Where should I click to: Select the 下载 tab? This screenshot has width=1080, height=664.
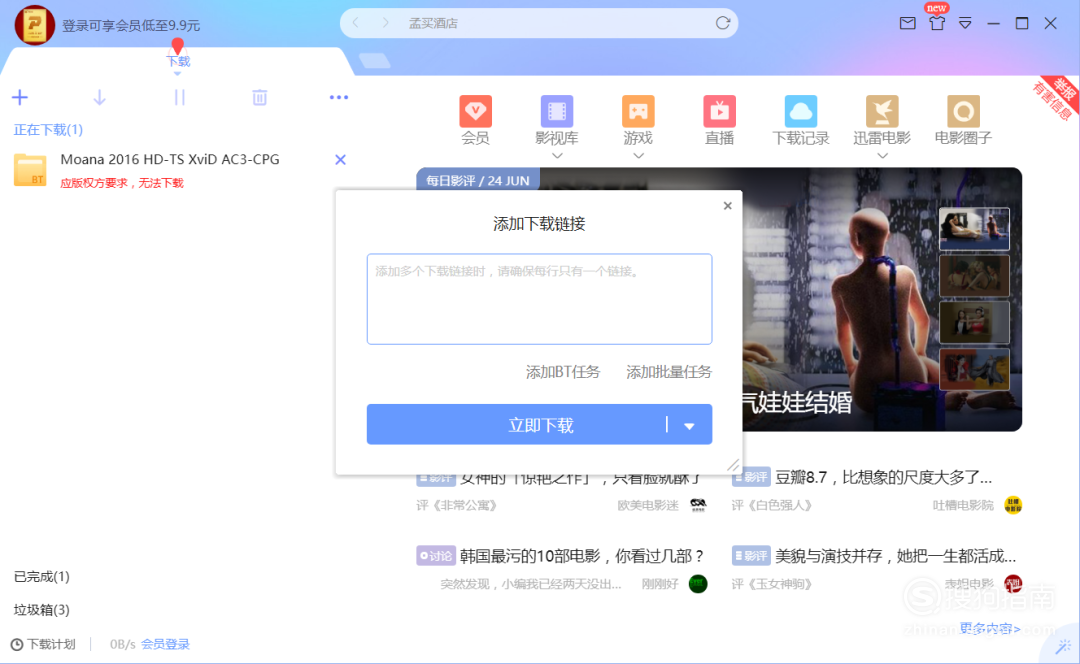[178, 61]
